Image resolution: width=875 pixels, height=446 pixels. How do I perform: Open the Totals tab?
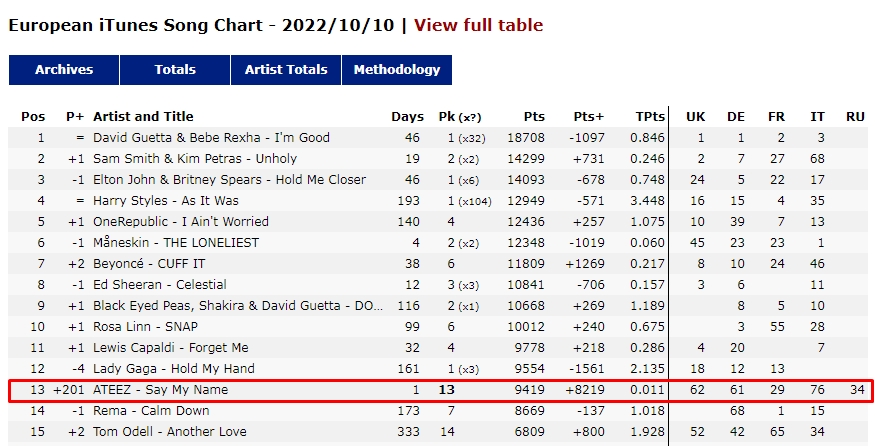click(175, 70)
